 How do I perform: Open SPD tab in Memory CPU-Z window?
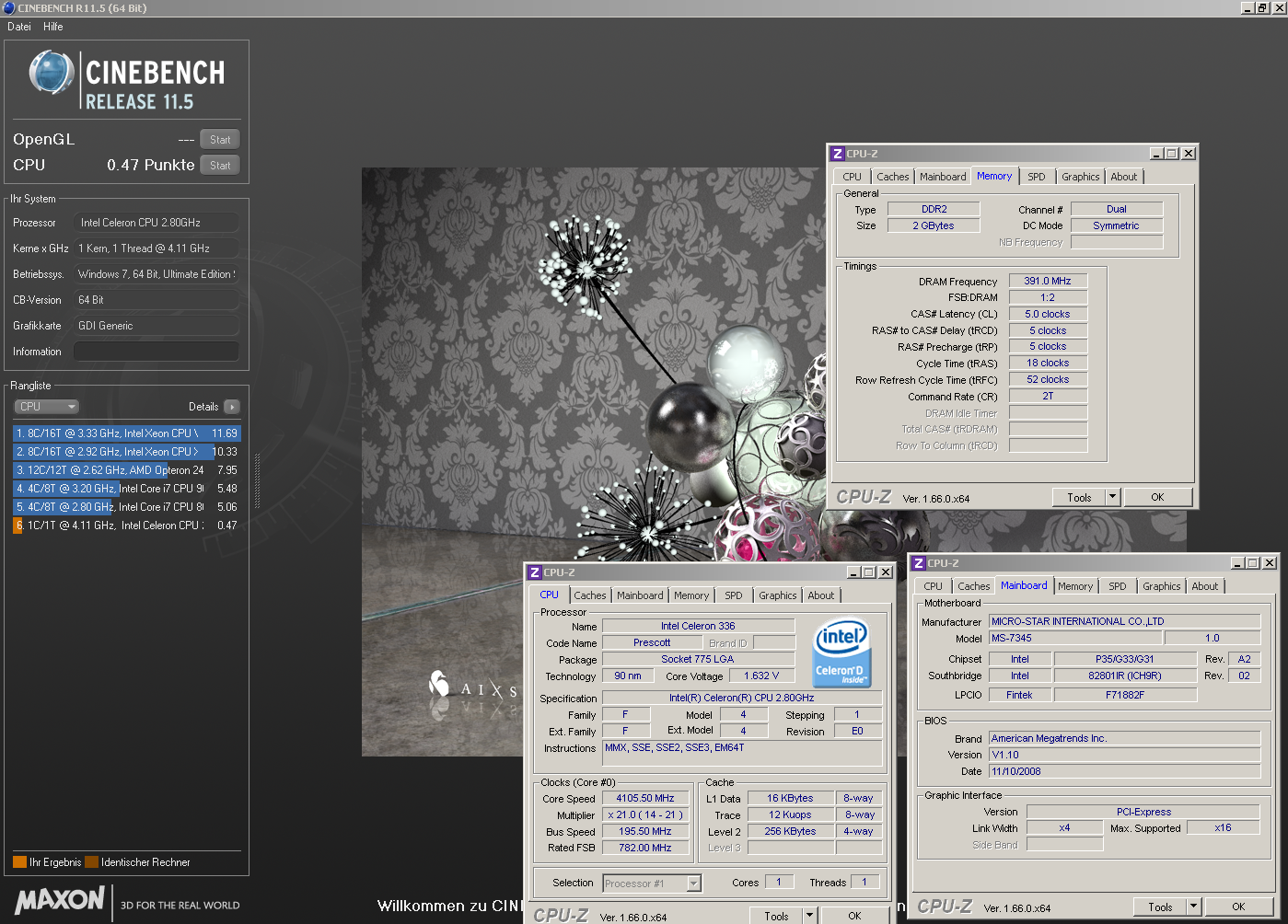[x=1037, y=177]
